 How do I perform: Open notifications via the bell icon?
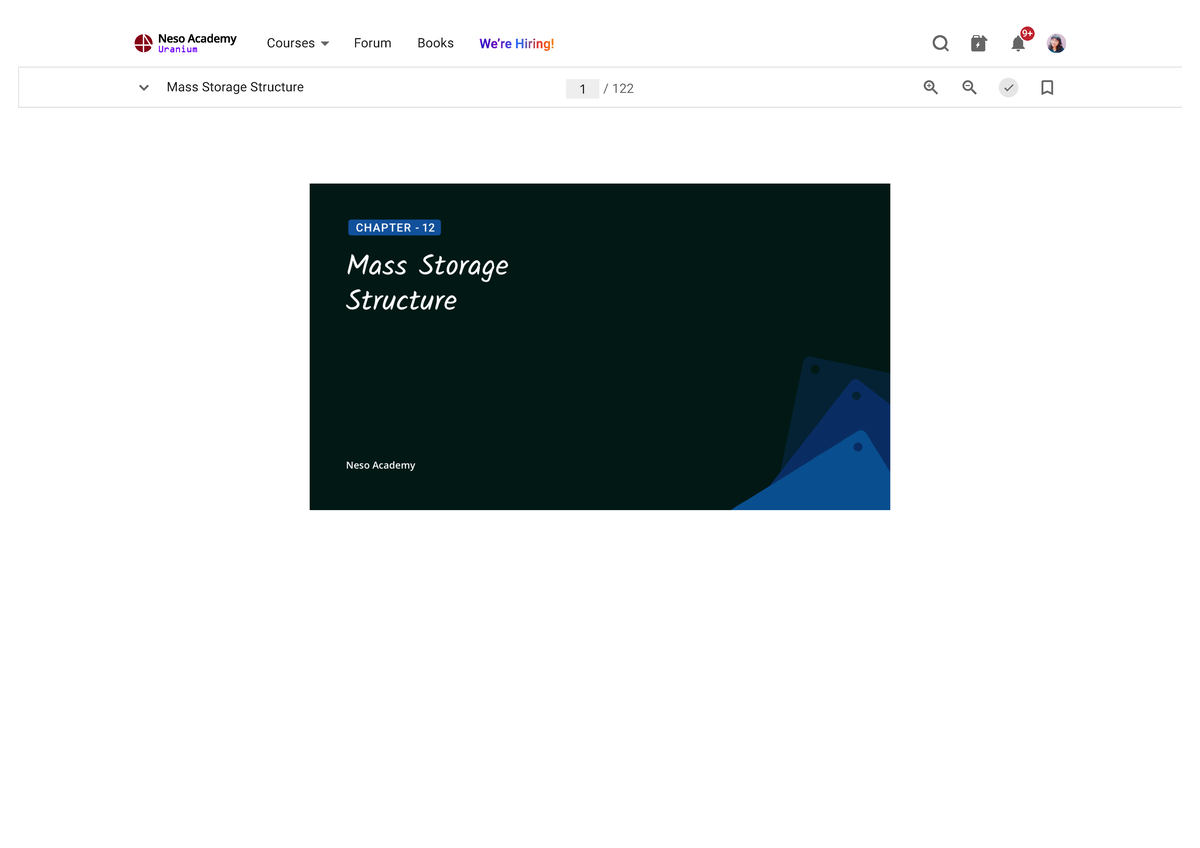1018,43
